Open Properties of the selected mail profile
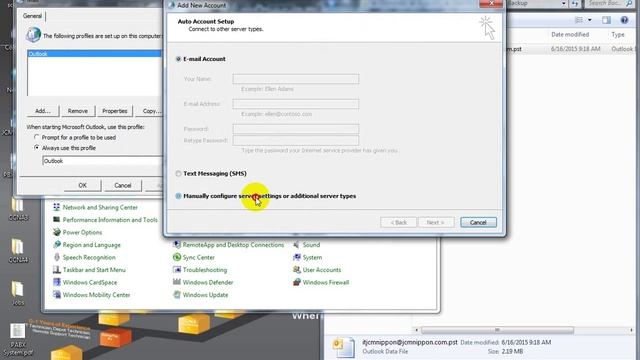Screen dimensions: 640x360 (x=115, y=111)
